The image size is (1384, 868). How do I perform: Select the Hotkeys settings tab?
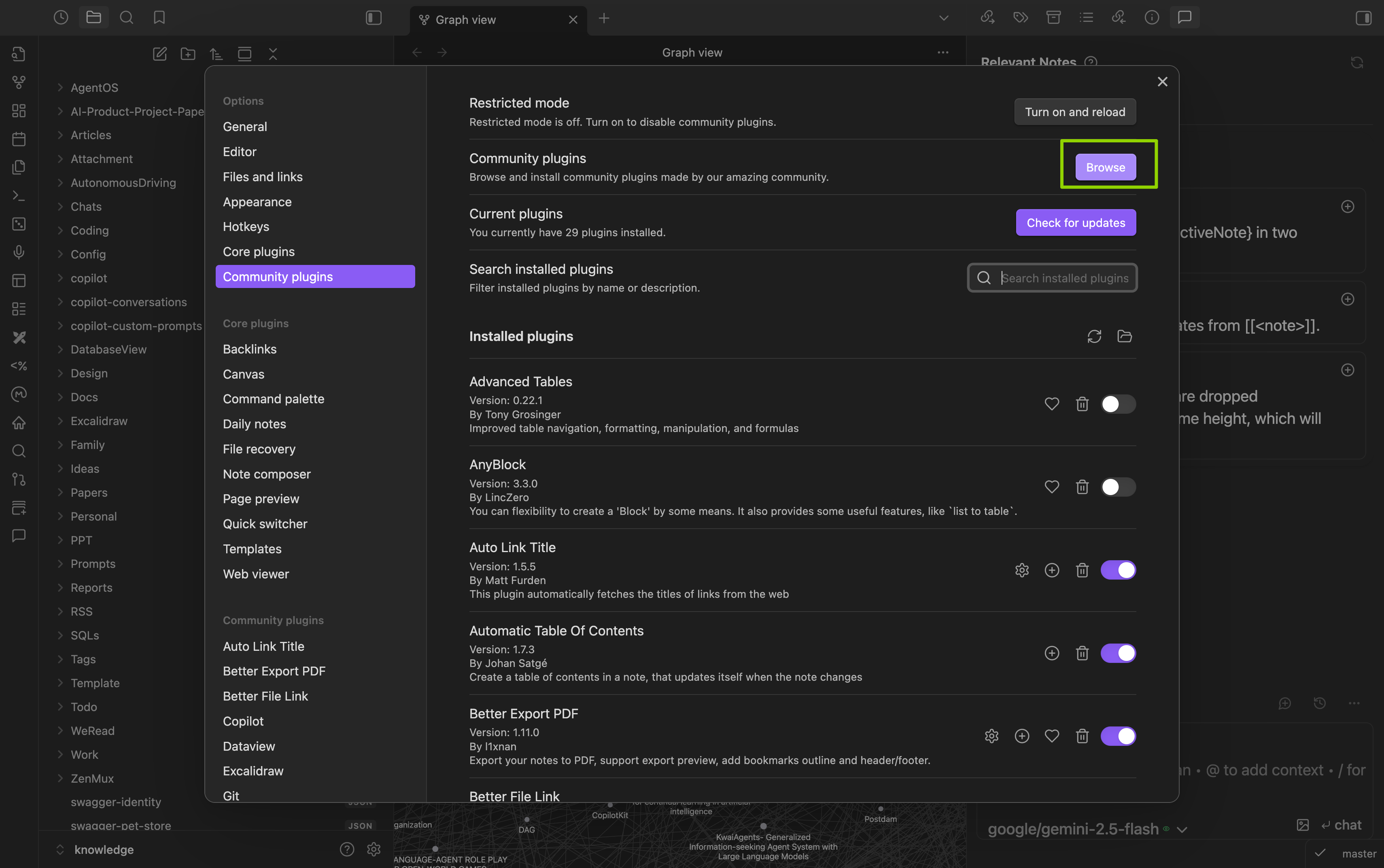click(x=315, y=227)
